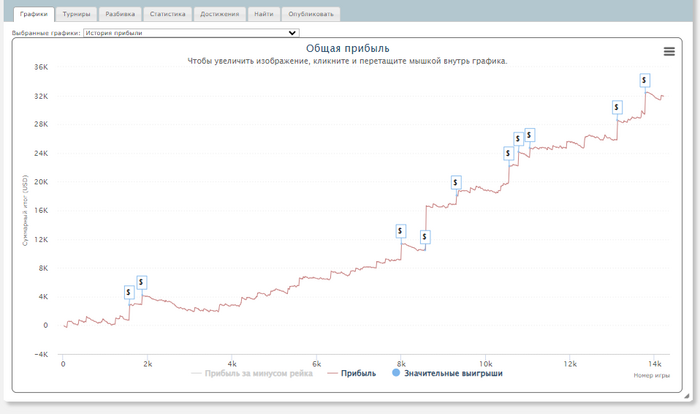This screenshot has height=414, width=700.
Task: Switch to the Найти tab
Action: pyautogui.click(x=264, y=14)
